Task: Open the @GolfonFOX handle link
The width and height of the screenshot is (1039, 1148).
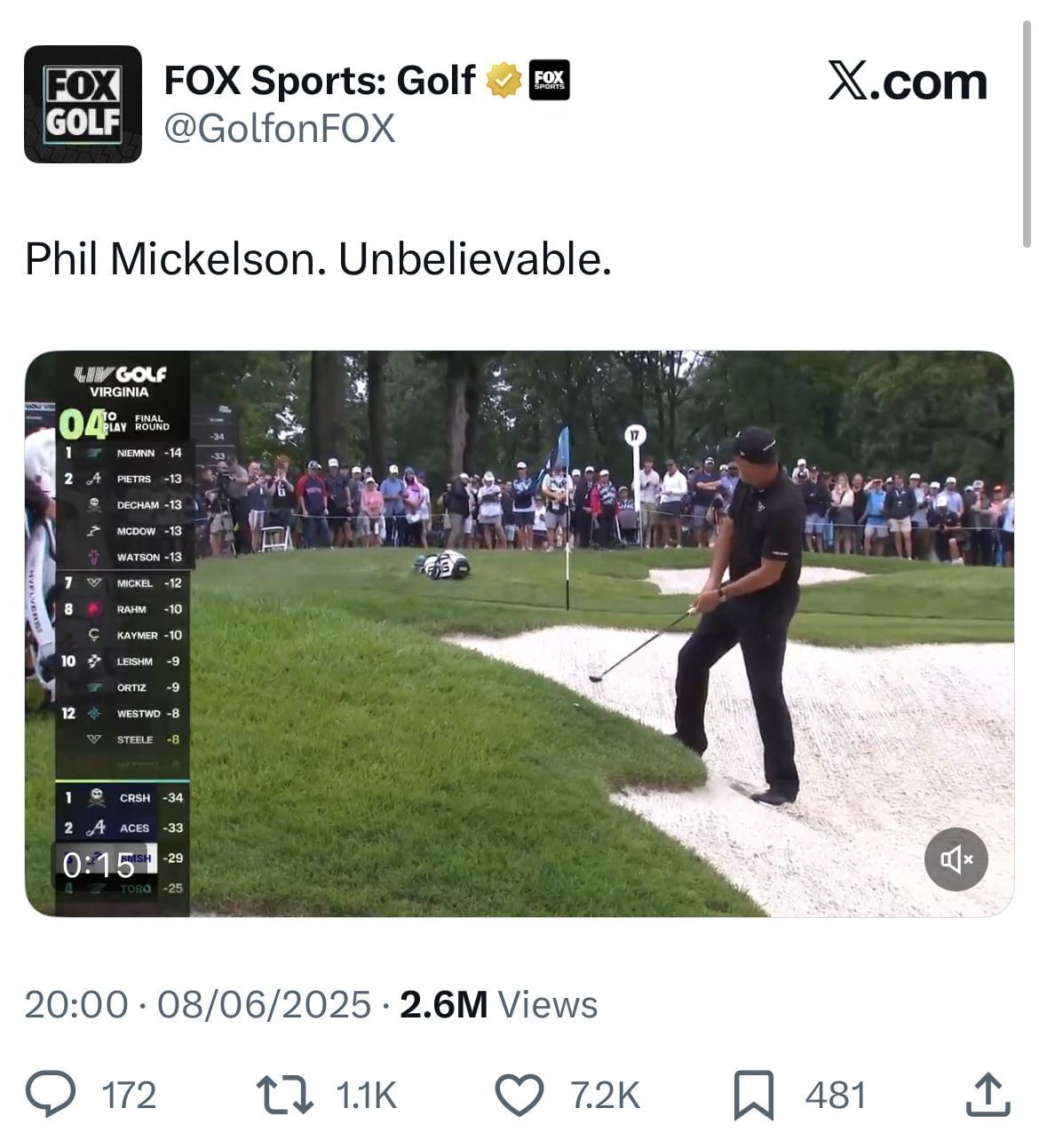Action: point(280,129)
